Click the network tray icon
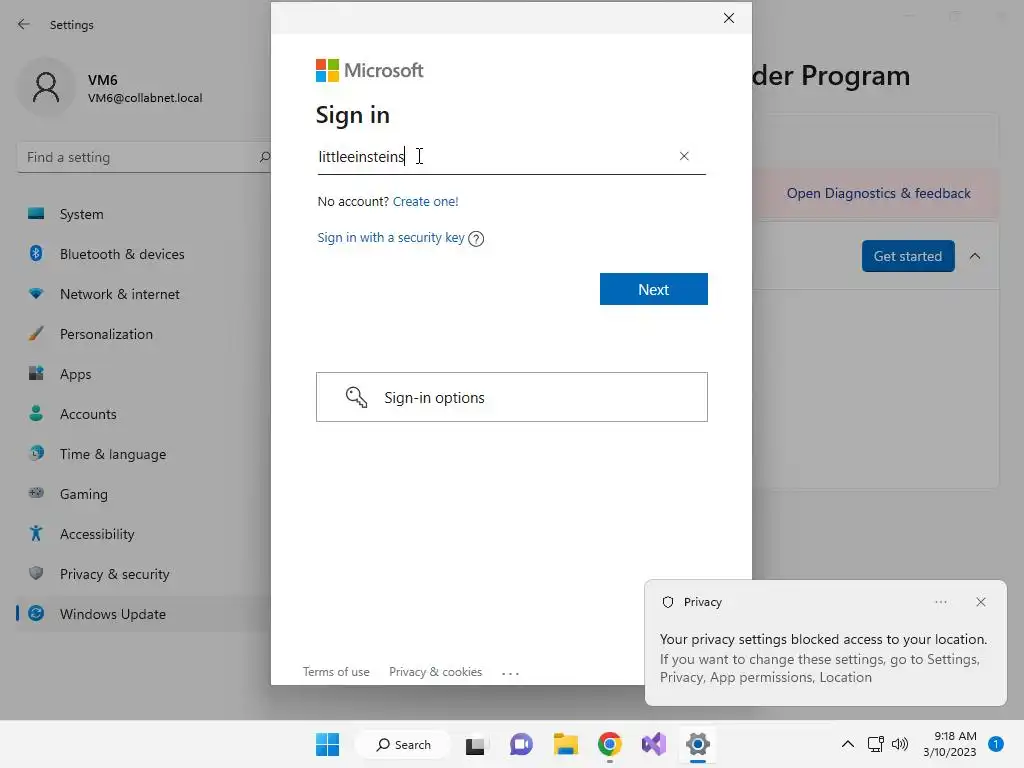 (x=875, y=744)
